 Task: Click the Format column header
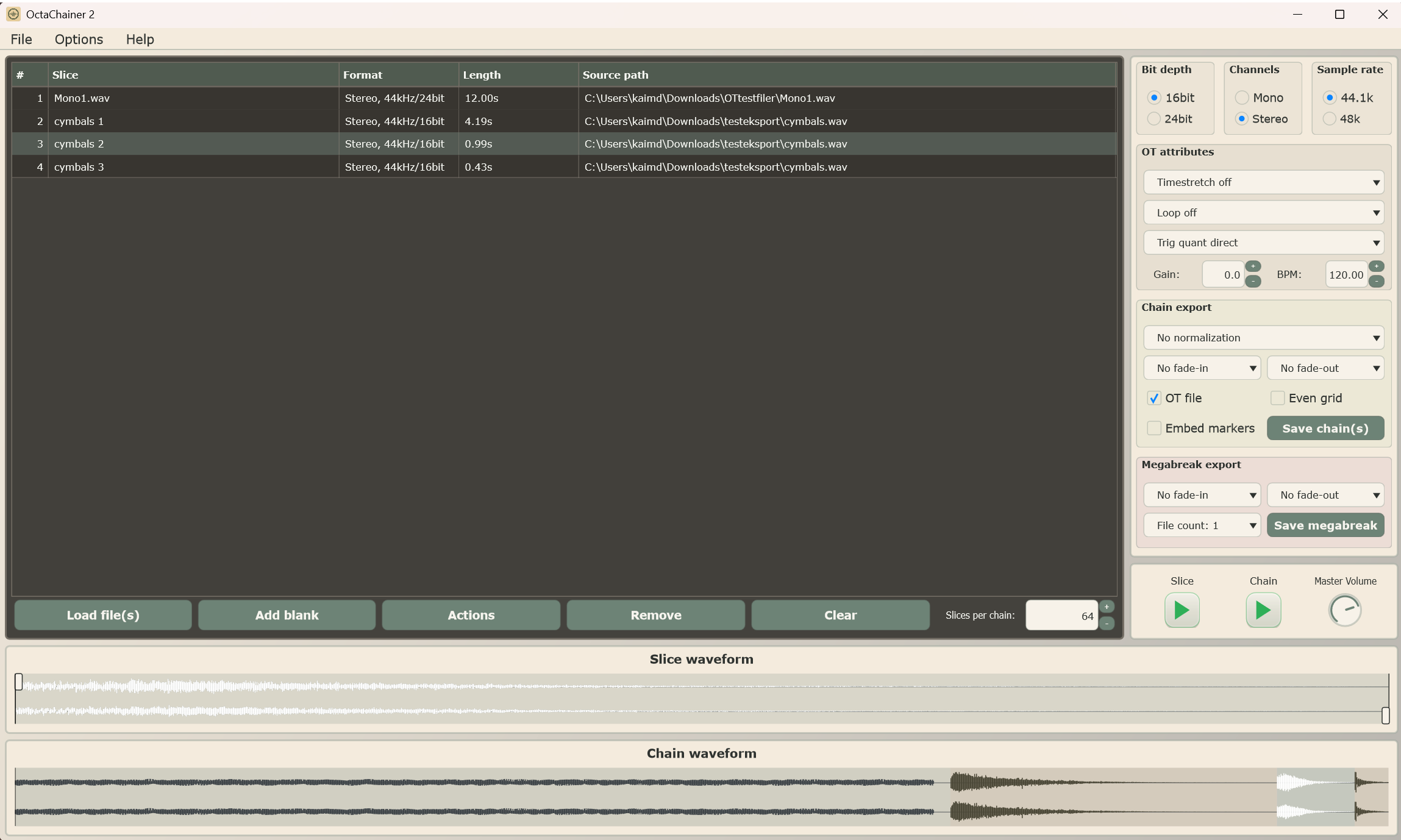(x=399, y=75)
